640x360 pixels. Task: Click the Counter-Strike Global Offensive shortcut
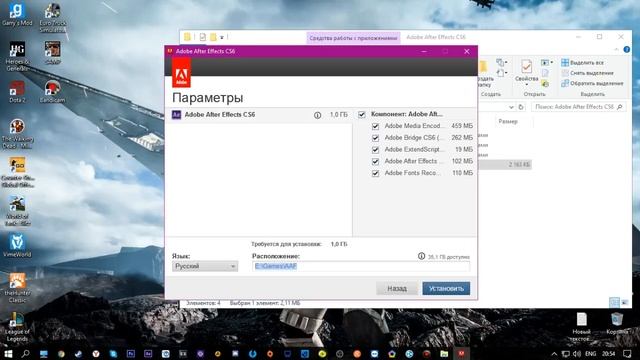point(17,172)
